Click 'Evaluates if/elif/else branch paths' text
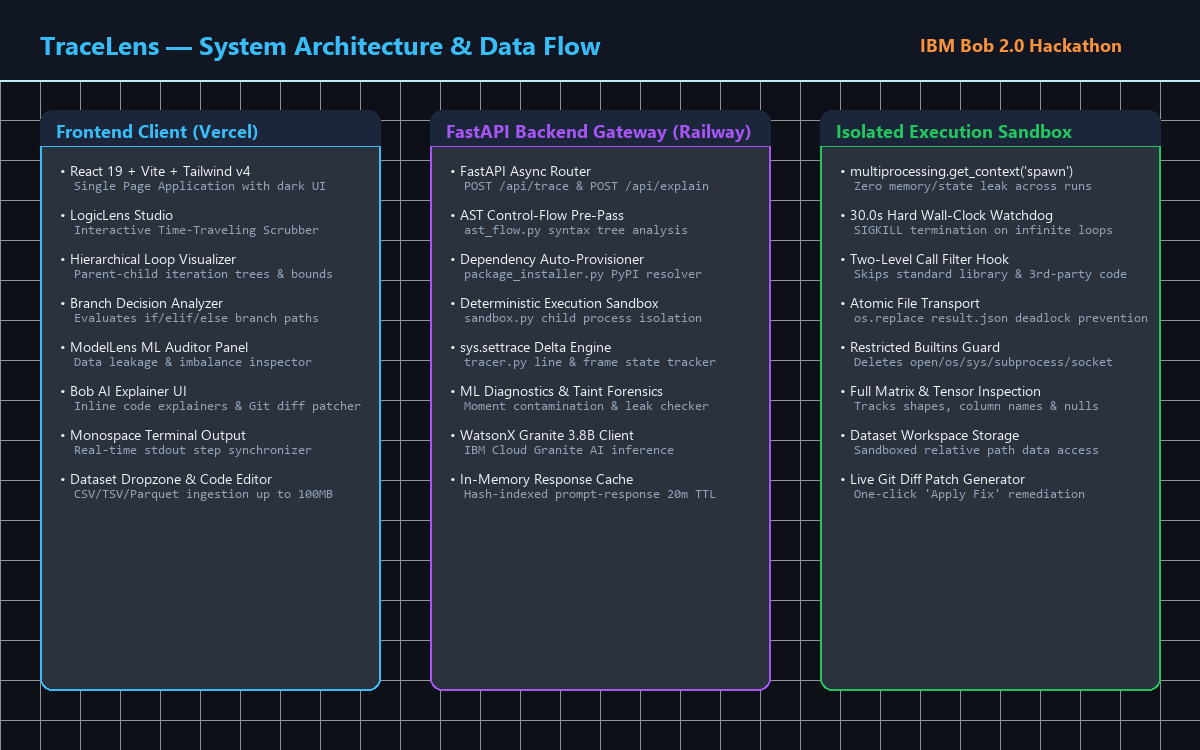The image size is (1200, 750). pos(196,318)
